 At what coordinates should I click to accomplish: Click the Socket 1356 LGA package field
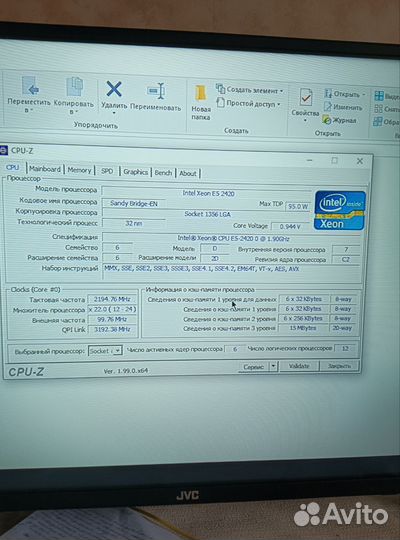point(207,214)
